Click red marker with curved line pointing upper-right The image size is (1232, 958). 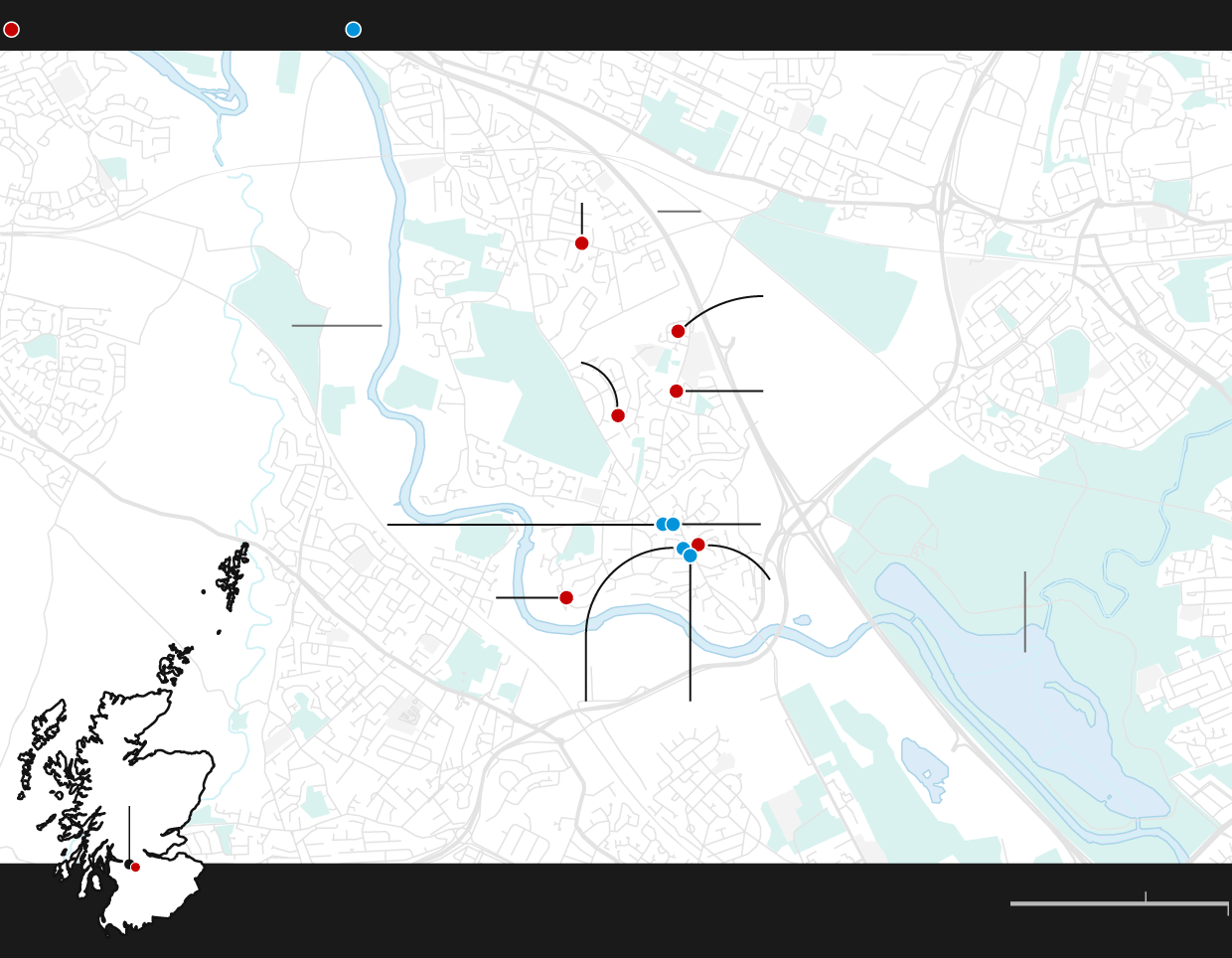678,331
